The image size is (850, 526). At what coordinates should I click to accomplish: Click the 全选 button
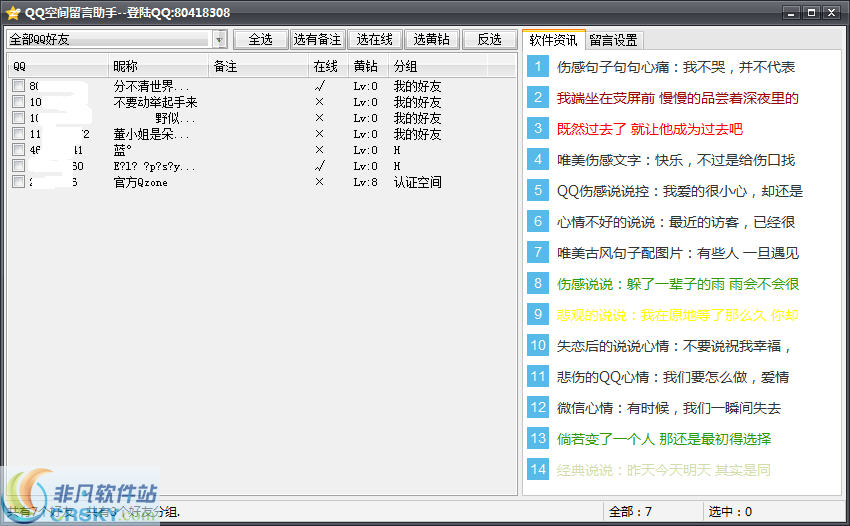[x=261, y=40]
